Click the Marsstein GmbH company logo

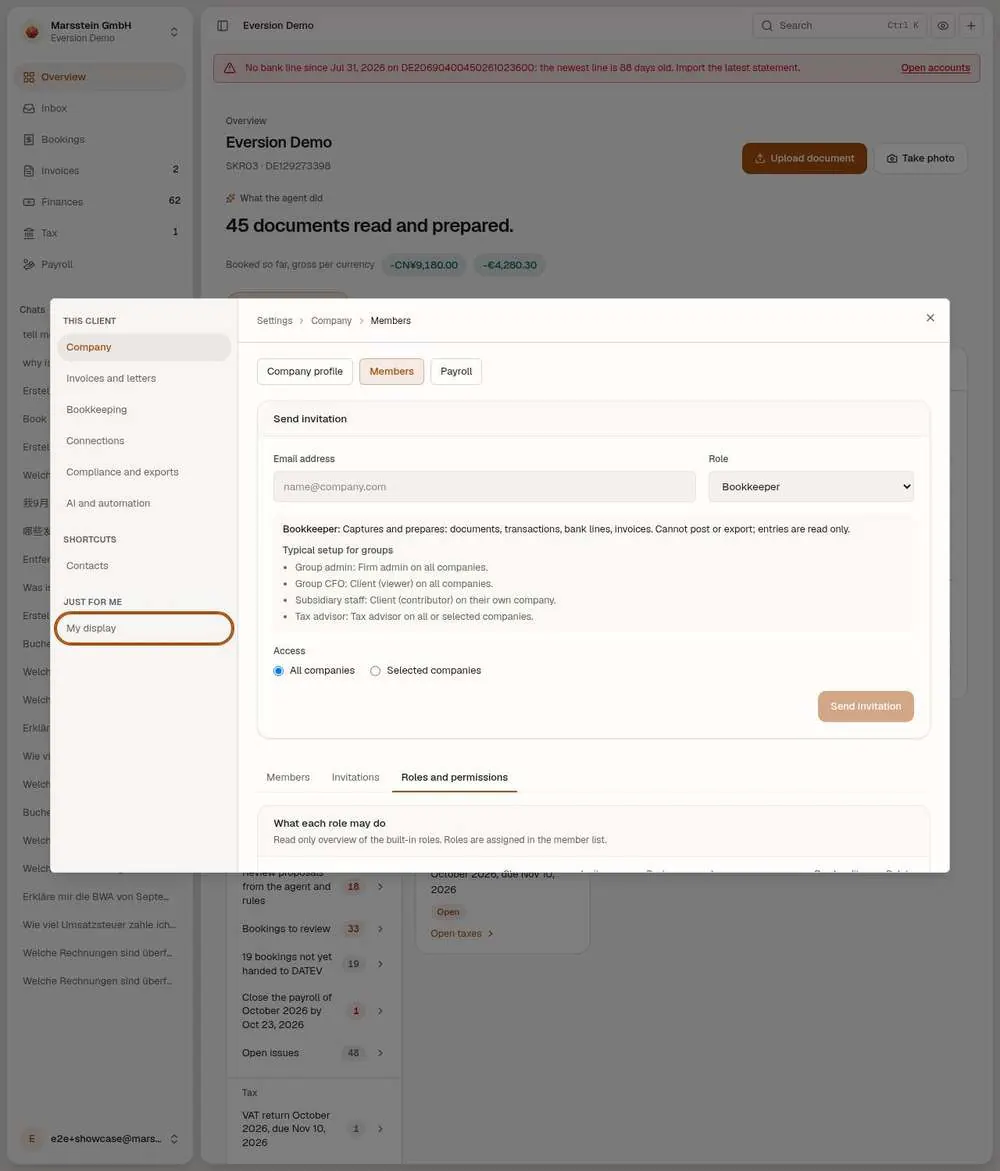(x=32, y=31)
